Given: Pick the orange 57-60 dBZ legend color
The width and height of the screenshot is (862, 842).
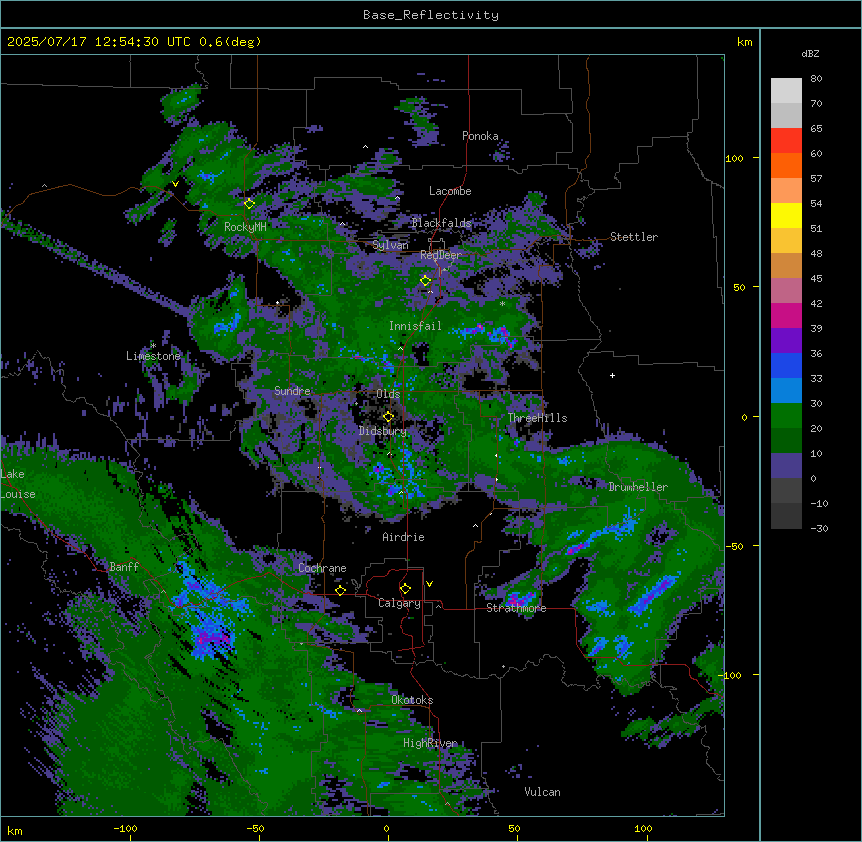Looking at the screenshot, I should click(x=786, y=165).
